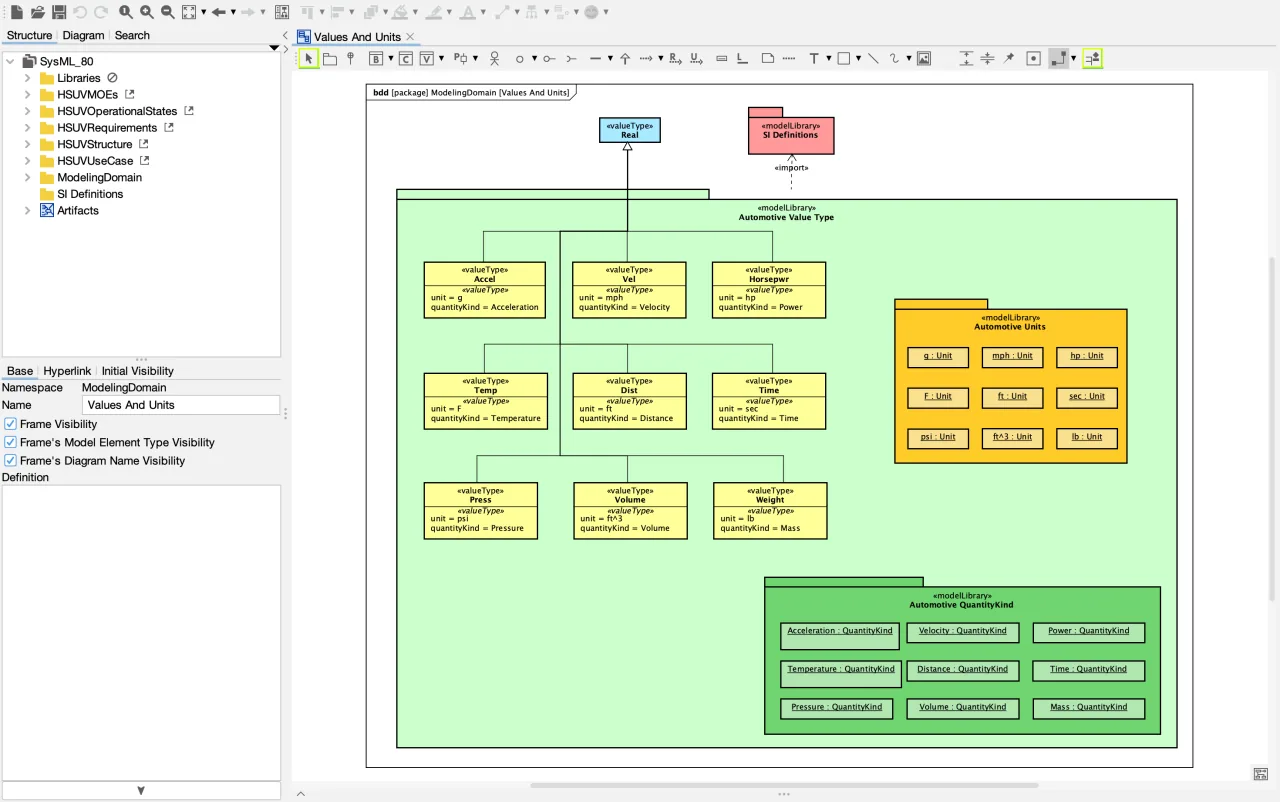Select the Constraint block tool
Image resolution: width=1280 pixels, height=802 pixels.
click(405, 59)
